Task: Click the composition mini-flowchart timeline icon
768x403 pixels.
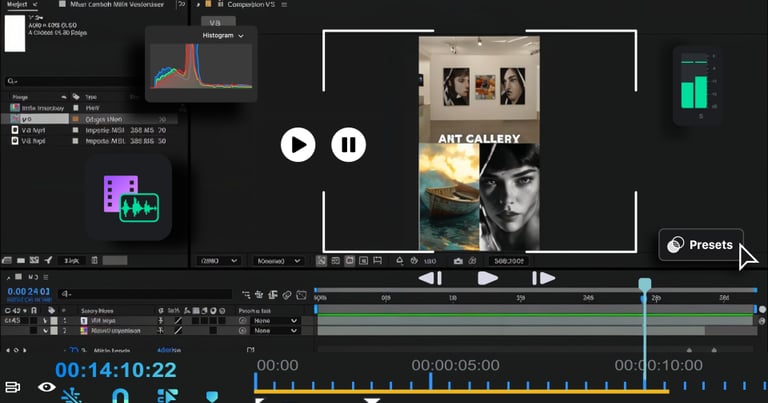Action: [x=246, y=294]
